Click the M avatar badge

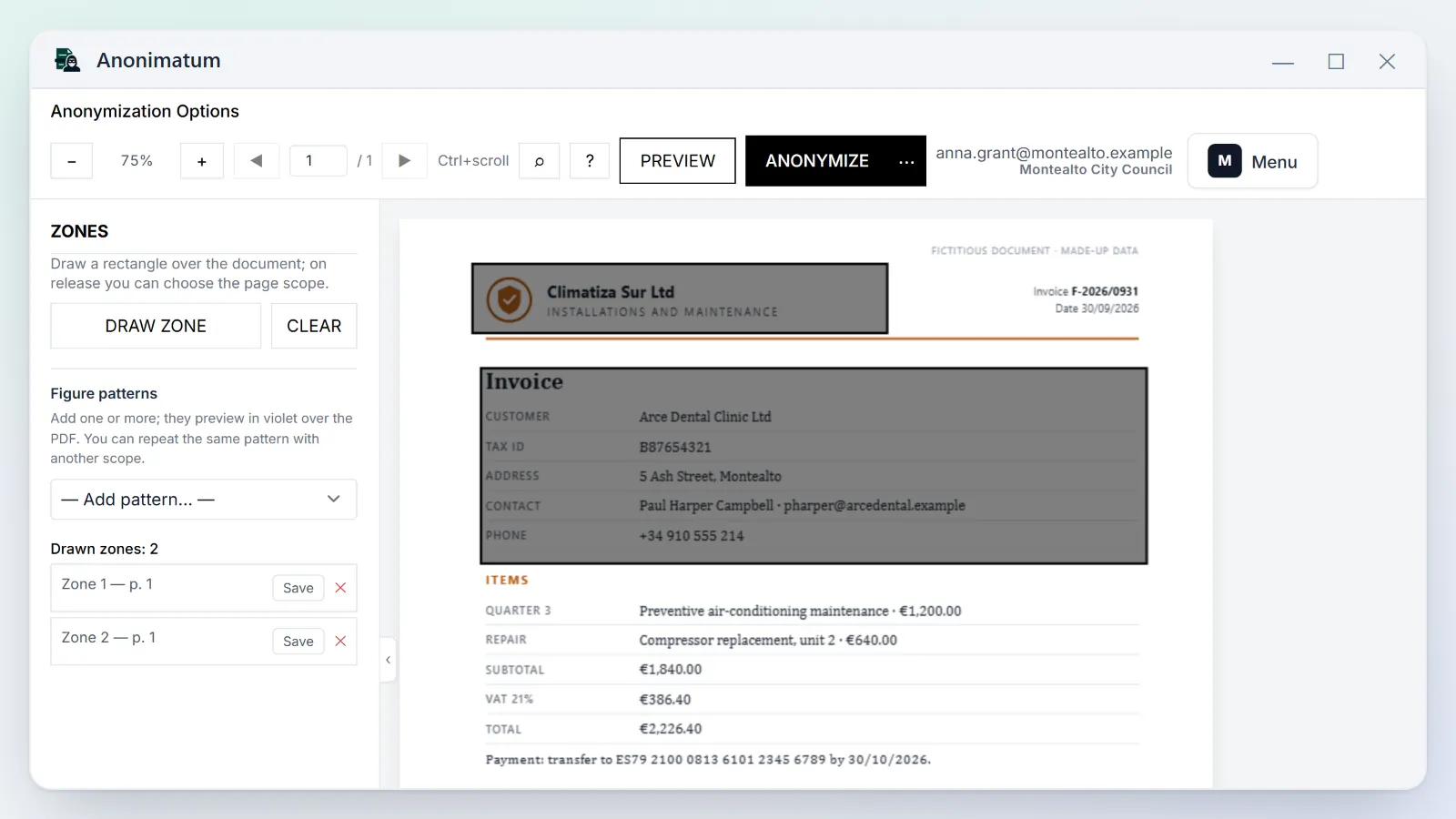[x=1225, y=161]
